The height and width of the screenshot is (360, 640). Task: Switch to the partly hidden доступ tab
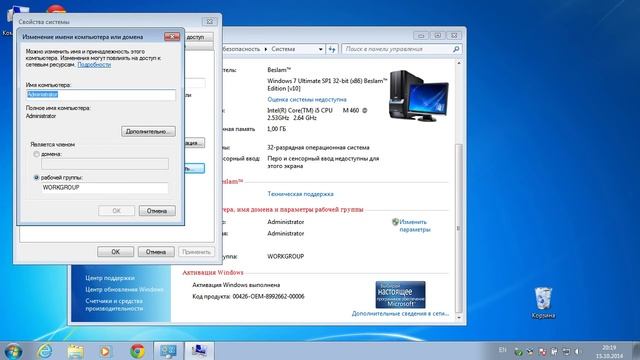(199, 37)
